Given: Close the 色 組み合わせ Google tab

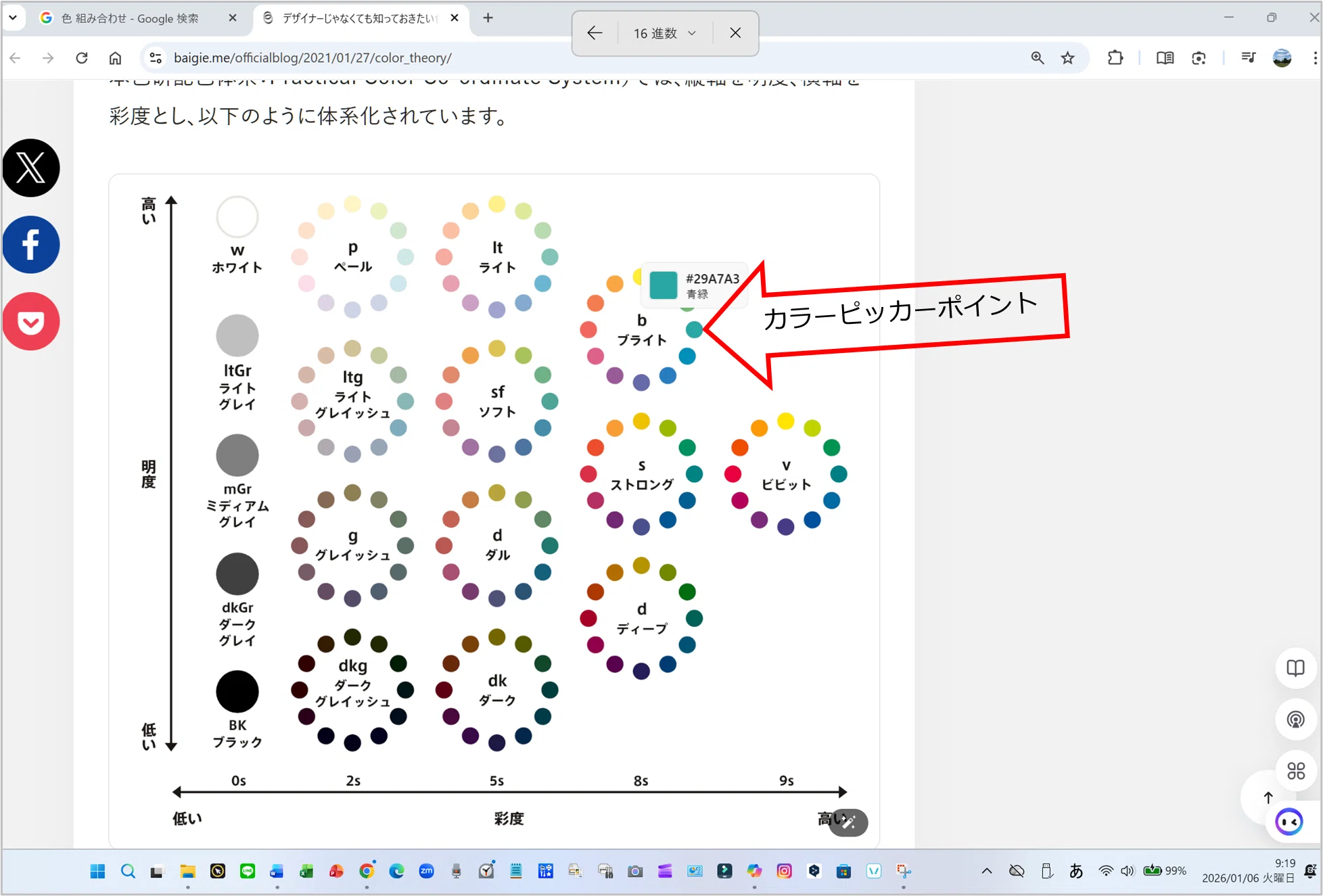Looking at the screenshot, I should tap(233, 18).
